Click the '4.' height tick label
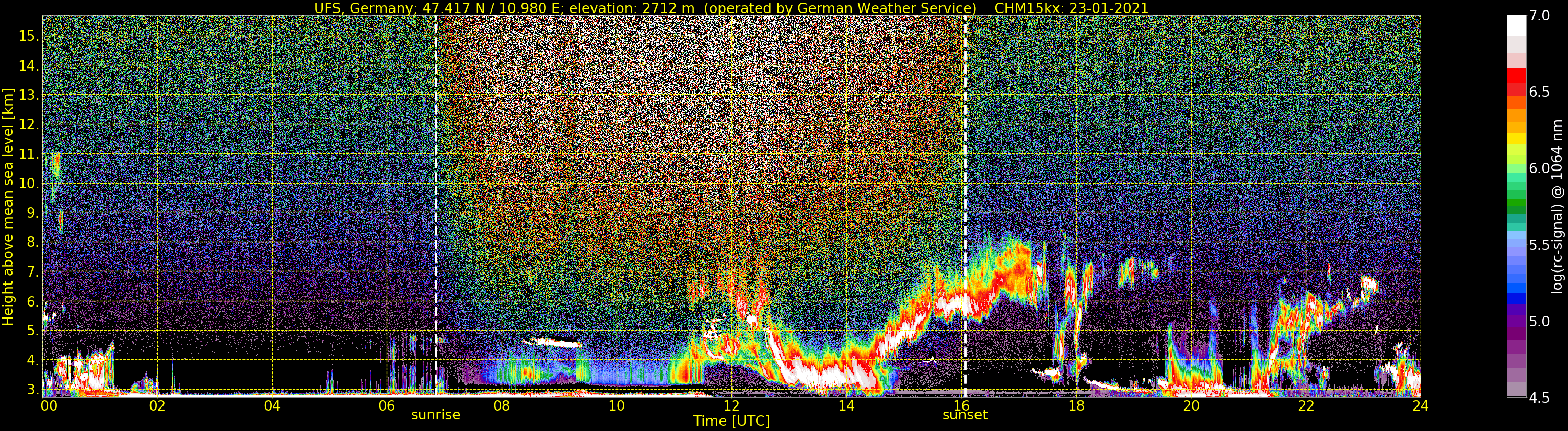This screenshot has height=431, width=1568. click(x=32, y=360)
